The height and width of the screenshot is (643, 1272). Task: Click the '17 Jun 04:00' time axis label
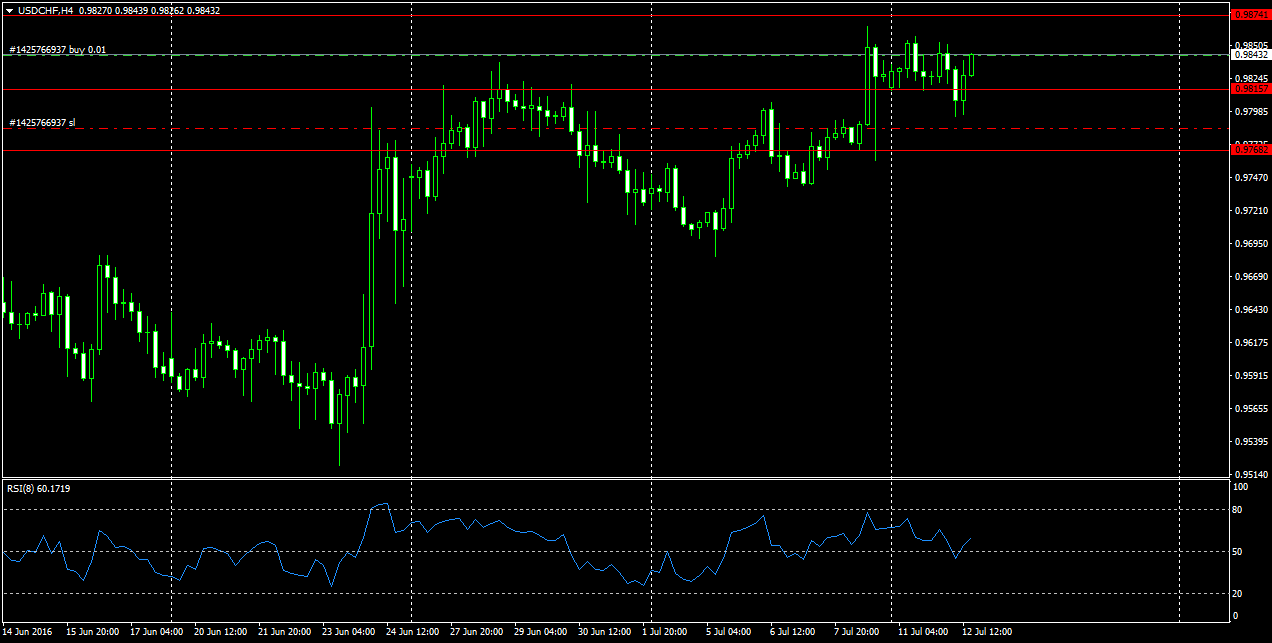tap(157, 632)
